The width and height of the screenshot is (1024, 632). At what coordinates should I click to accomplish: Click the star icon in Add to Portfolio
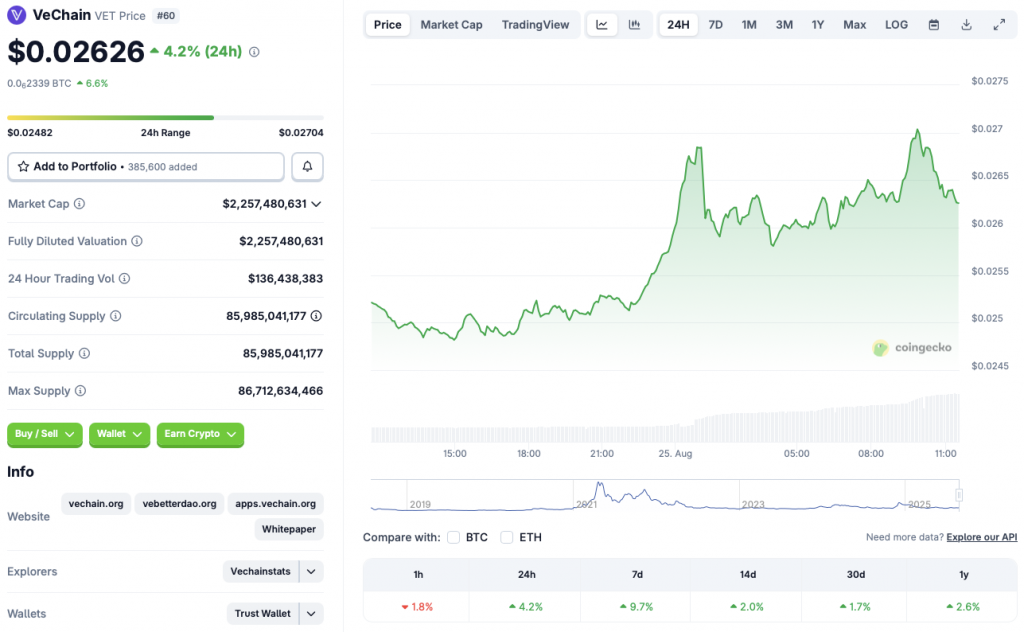click(24, 166)
